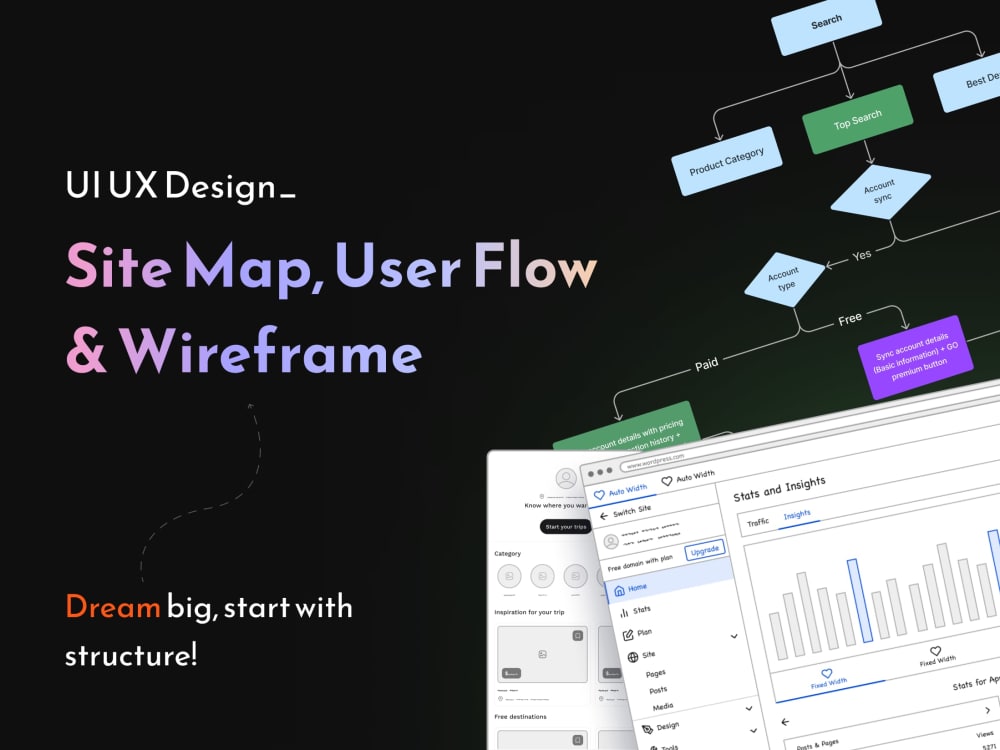The height and width of the screenshot is (750, 1000).
Task: Expand the Site section chevron in sidebar
Action: tap(734, 636)
